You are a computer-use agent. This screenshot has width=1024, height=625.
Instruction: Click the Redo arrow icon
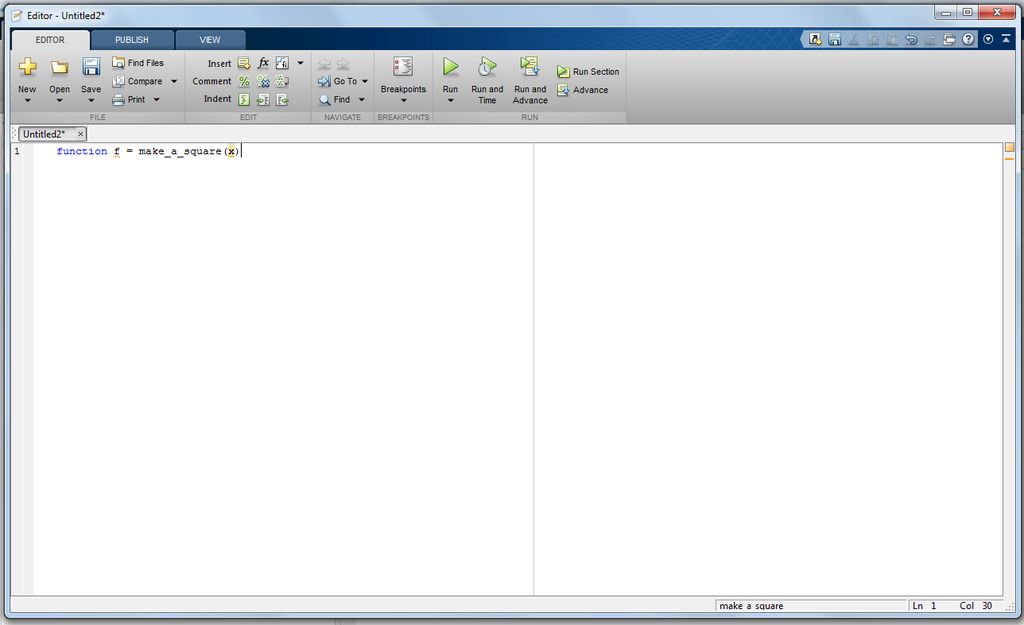click(930, 39)
